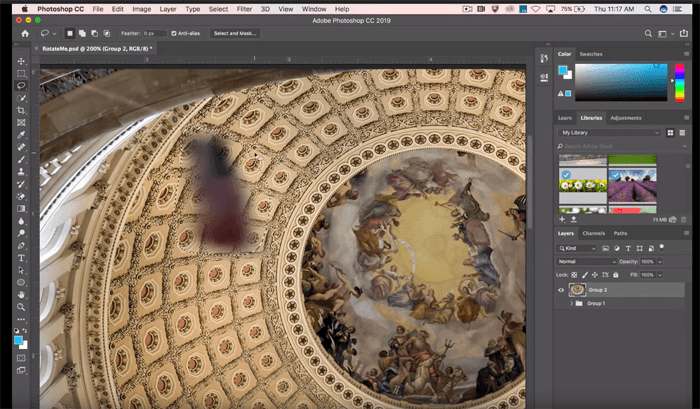
Task: Select the Gradient tool
Action: coord(21,209)
